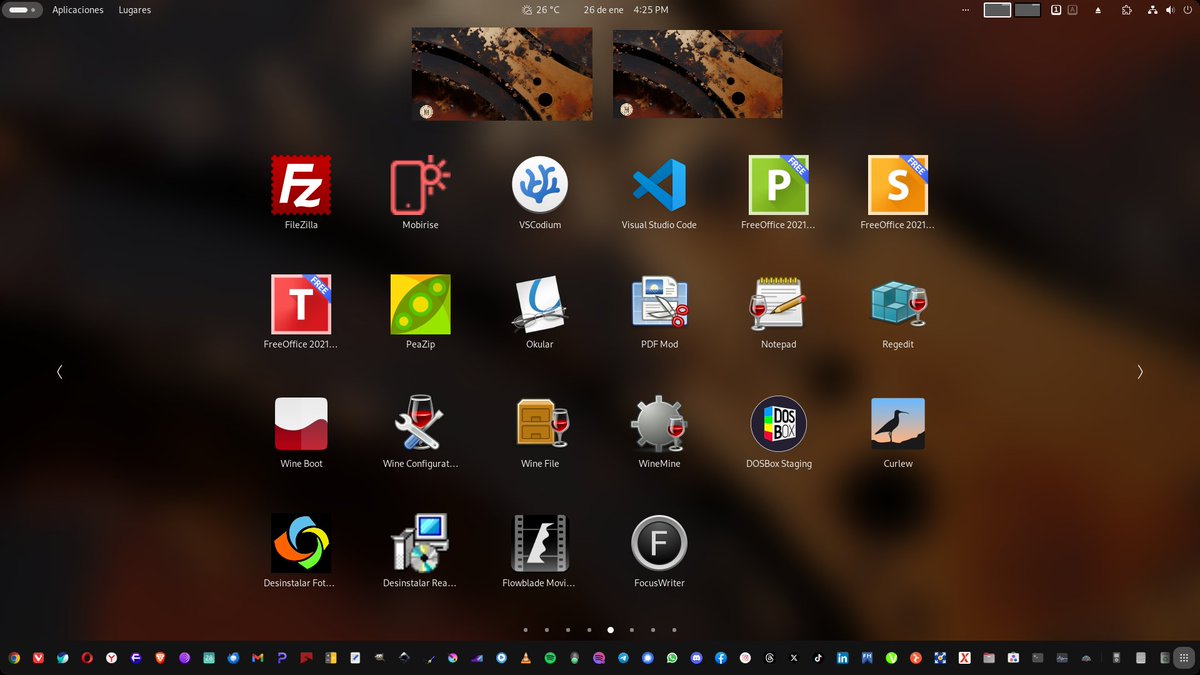1200x675 pixels.
Task: Open X (Twitter) in the dock
Action: click(x=794, y=658)
